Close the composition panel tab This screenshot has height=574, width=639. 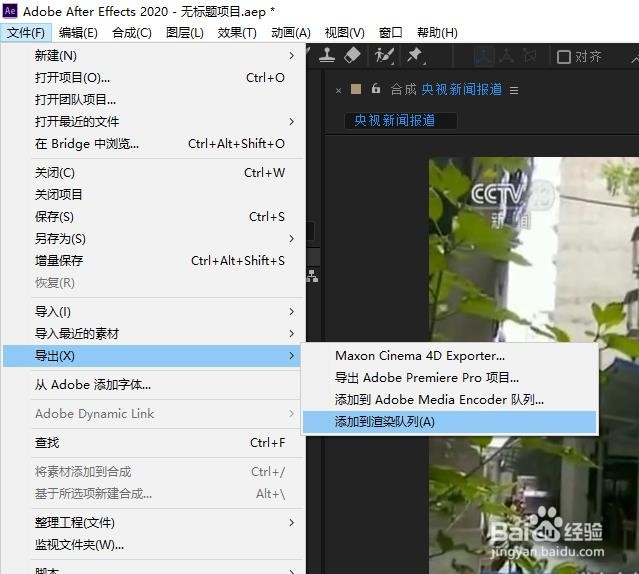(x=338, y=90)
